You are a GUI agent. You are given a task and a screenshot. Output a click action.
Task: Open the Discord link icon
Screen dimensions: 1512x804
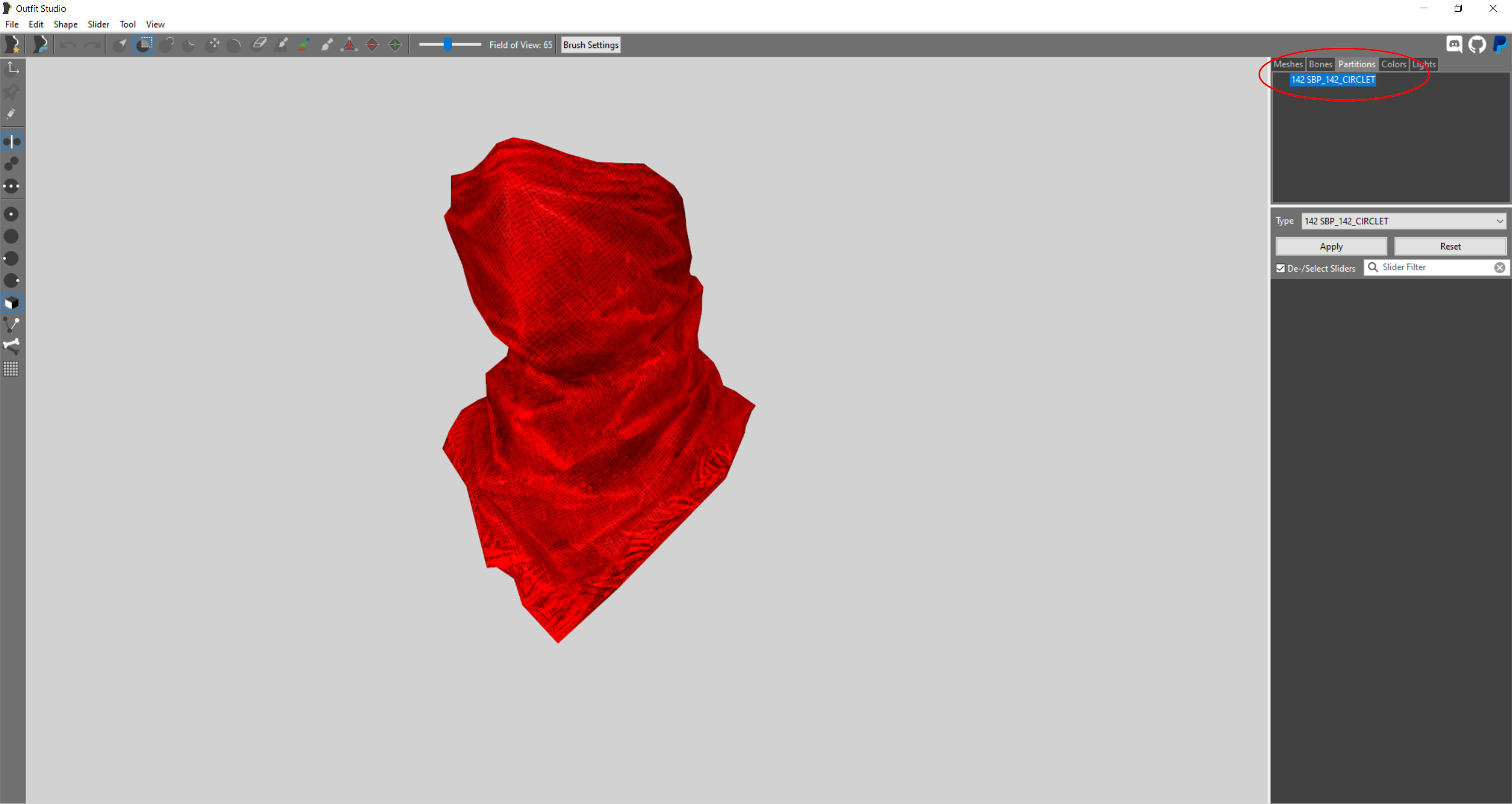tap(1454, 44)
